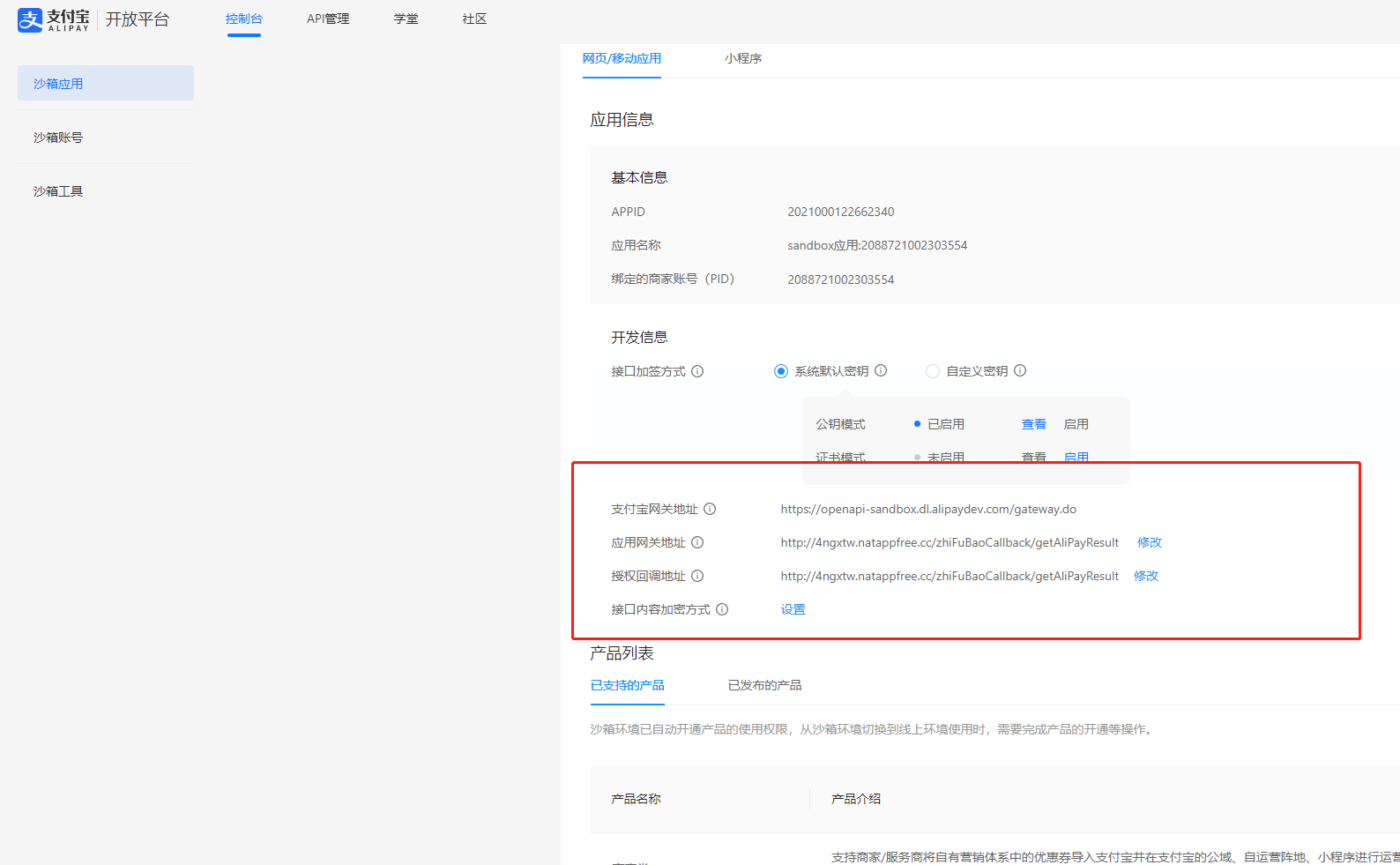Open the 学堂 top navigation item

click(406, 19)
